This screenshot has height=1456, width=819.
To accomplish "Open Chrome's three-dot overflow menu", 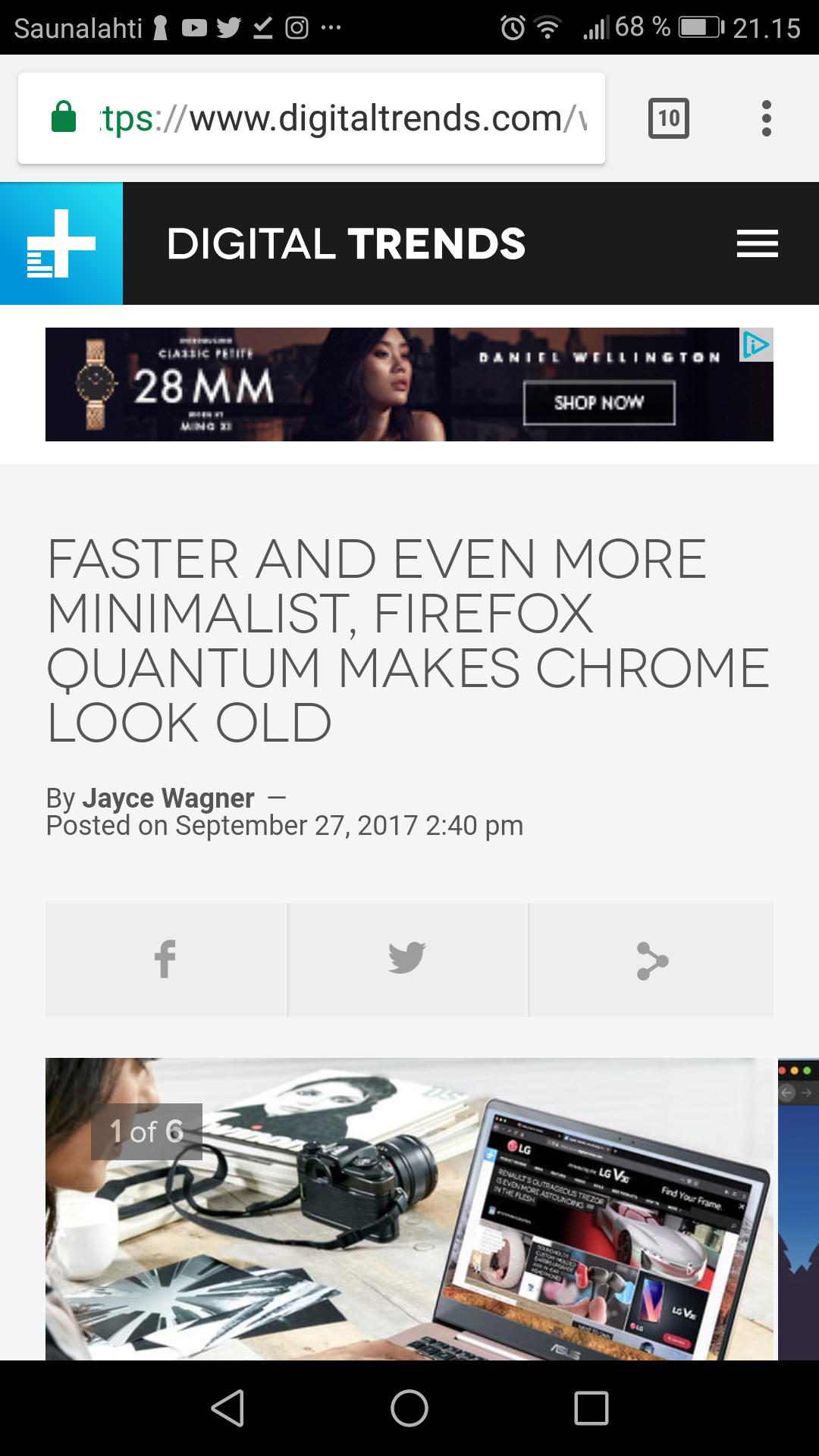I will click(x=767, y=118).
